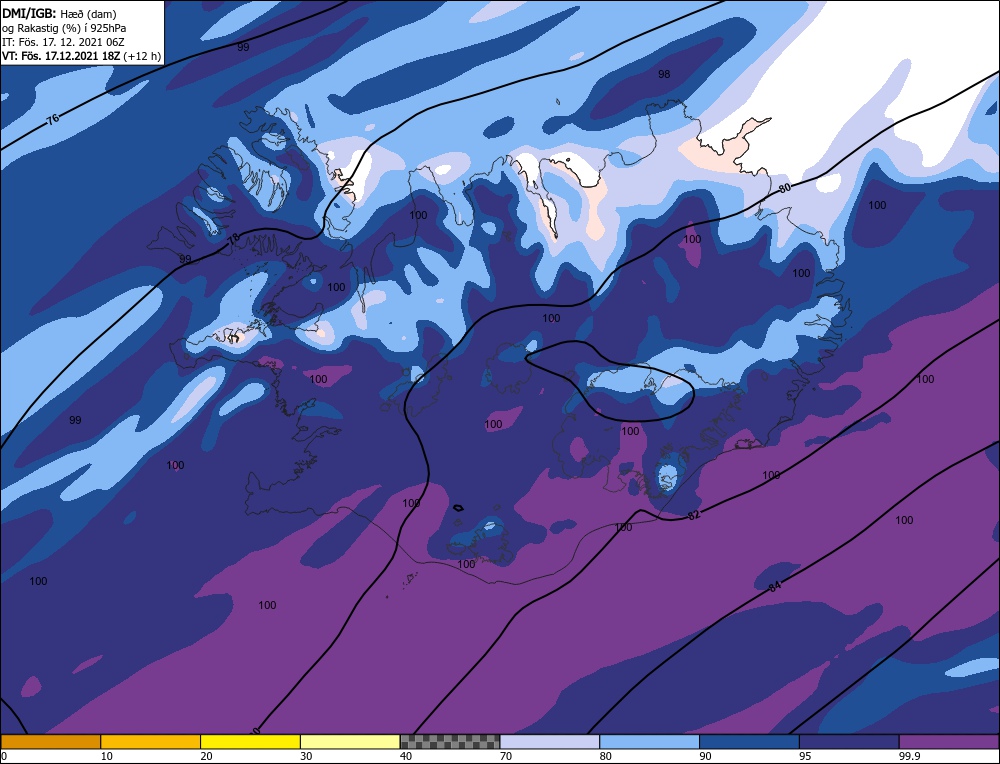Click the 98 humidity value label
The image size is (1000, 764).
(664, 74)
